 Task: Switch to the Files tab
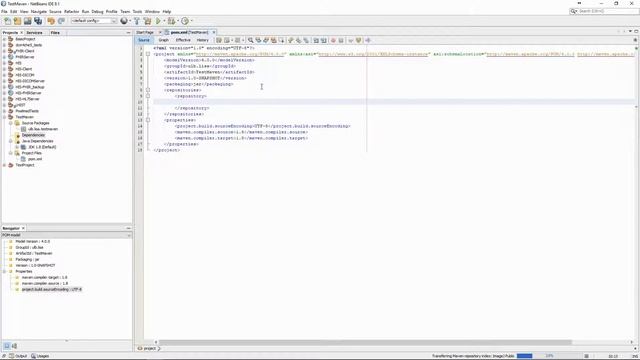click(55, 33)
